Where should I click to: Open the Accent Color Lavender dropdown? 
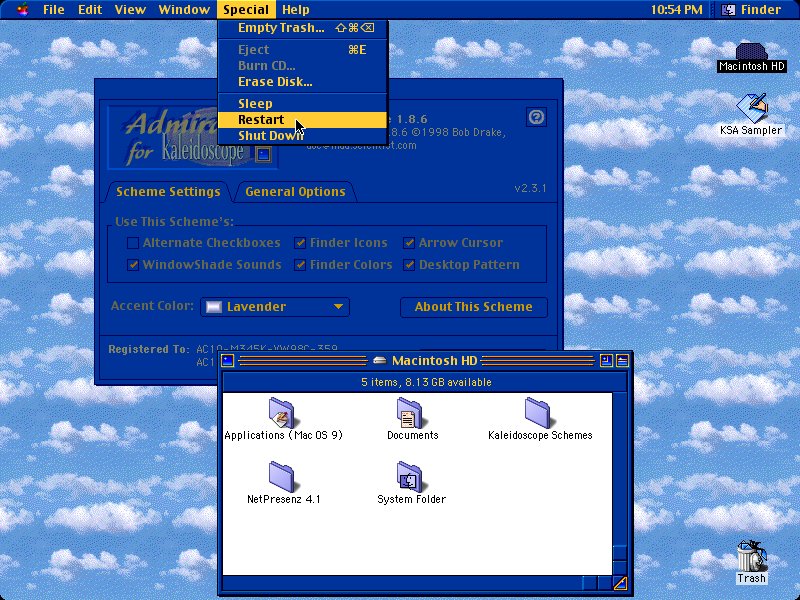click(275, 307)
